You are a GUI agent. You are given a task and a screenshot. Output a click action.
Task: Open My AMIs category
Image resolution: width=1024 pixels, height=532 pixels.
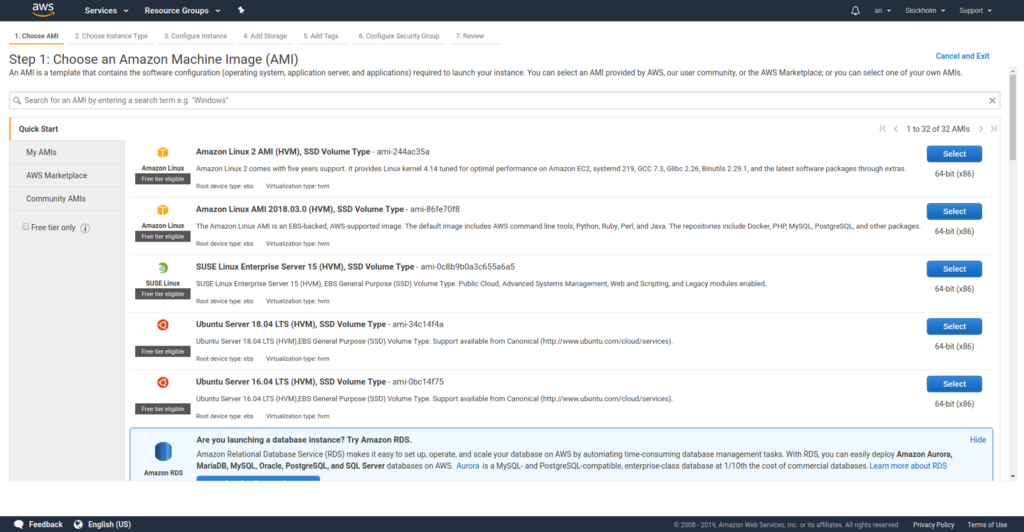point(67,152)
